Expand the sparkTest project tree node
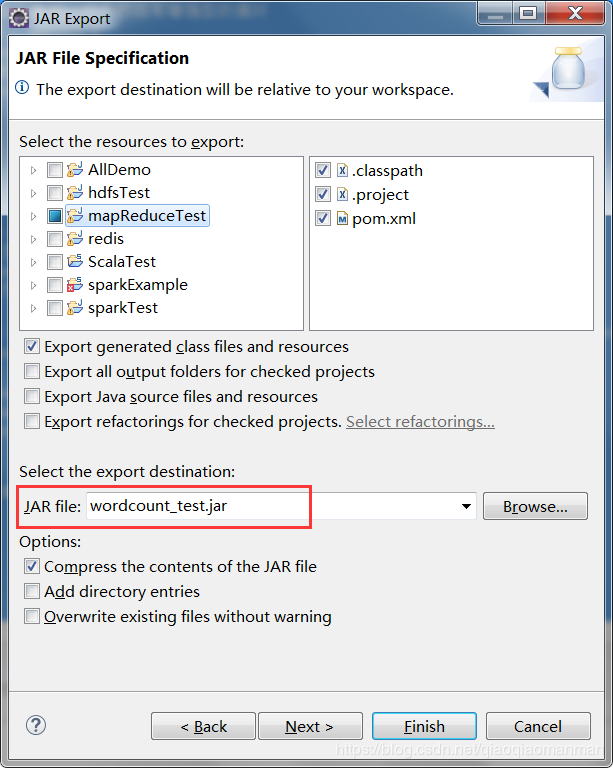 [x=33, y=308]
